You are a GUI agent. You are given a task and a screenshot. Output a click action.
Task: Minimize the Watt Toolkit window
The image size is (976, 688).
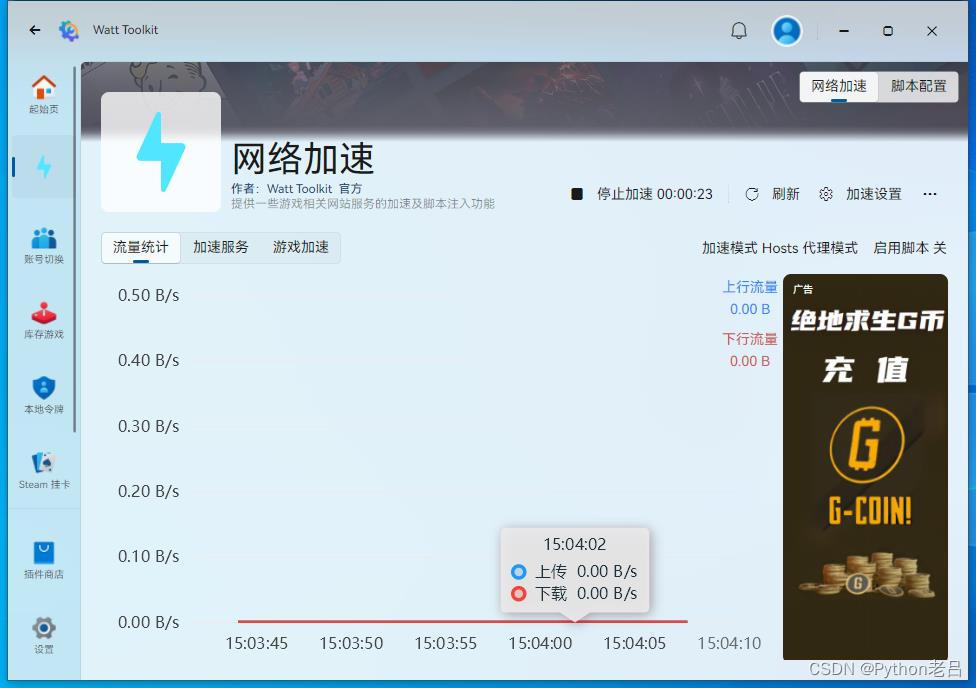tap(844, 31)
